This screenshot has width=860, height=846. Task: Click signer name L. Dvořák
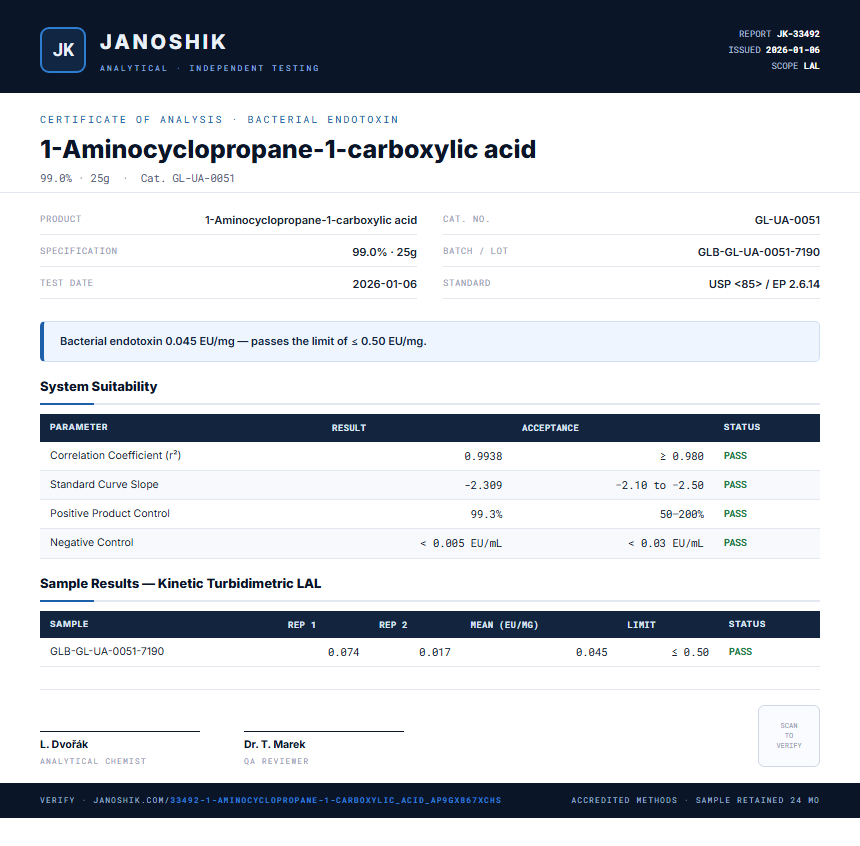pos(64,744)
